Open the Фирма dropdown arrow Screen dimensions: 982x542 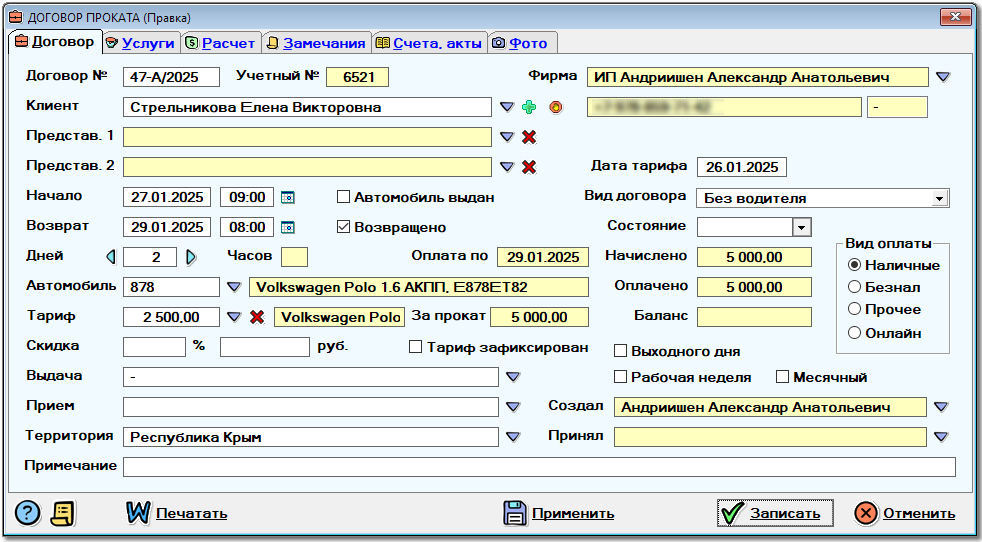(x=943, y=77)
